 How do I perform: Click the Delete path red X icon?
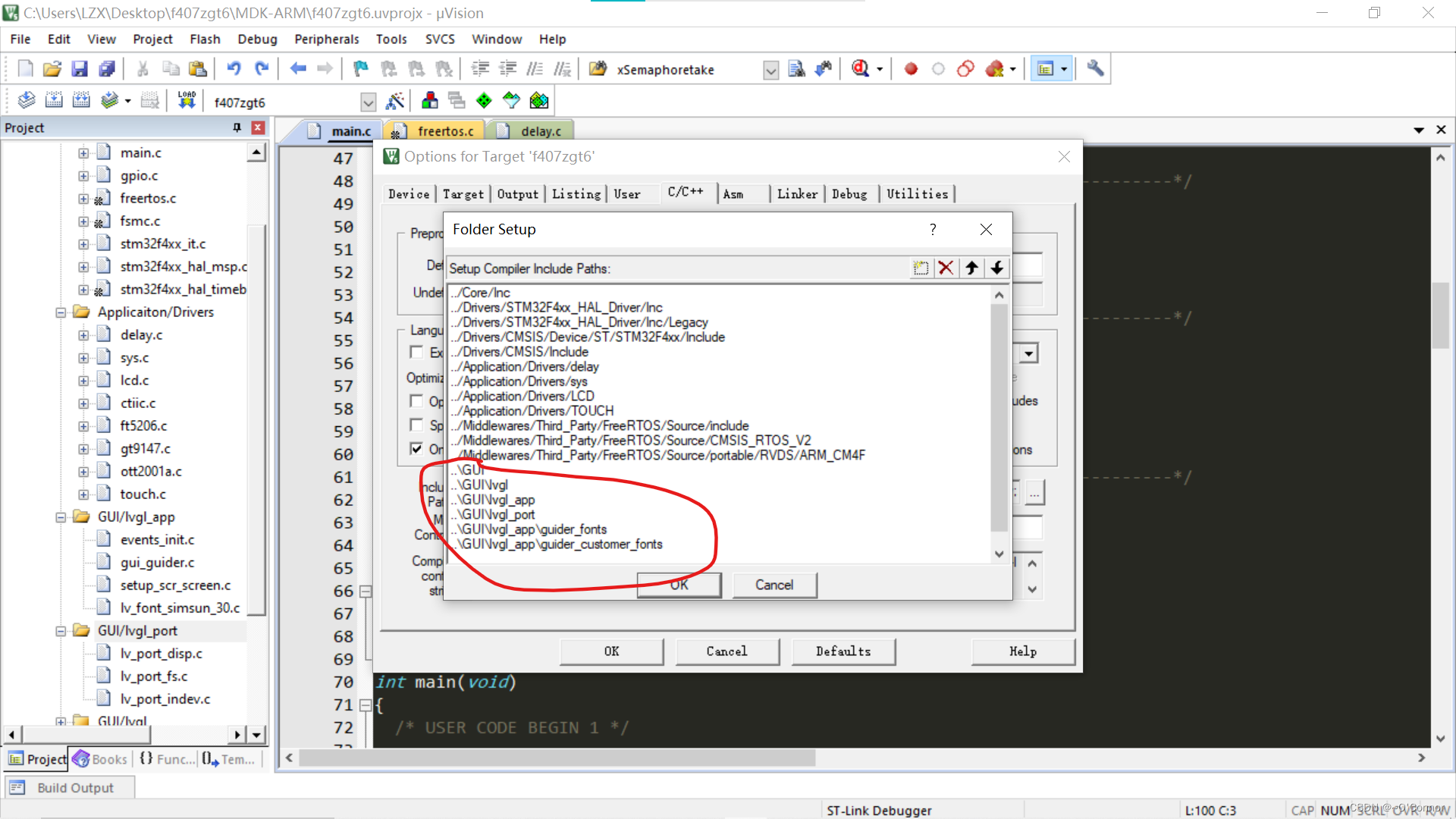[946, 268]
